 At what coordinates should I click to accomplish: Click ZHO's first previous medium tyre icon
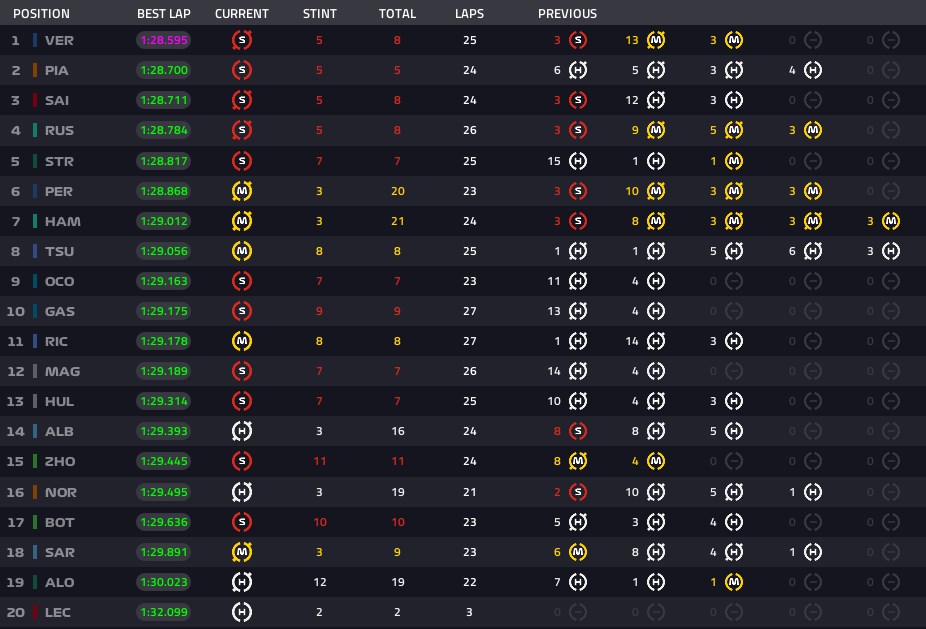pos(578,461)
